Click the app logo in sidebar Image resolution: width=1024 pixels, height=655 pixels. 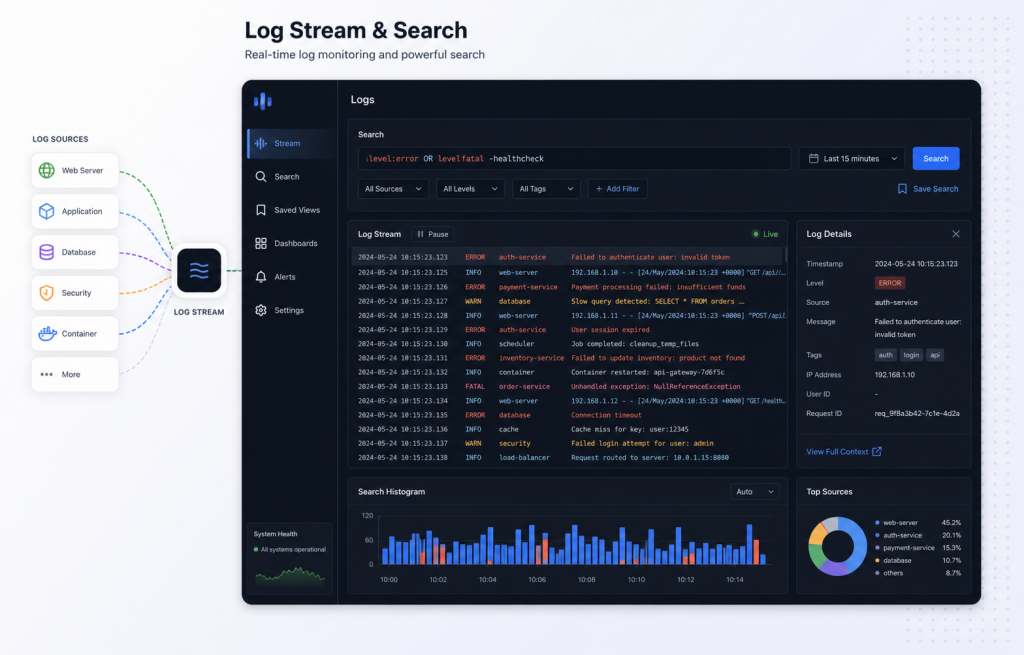point(263,101)
